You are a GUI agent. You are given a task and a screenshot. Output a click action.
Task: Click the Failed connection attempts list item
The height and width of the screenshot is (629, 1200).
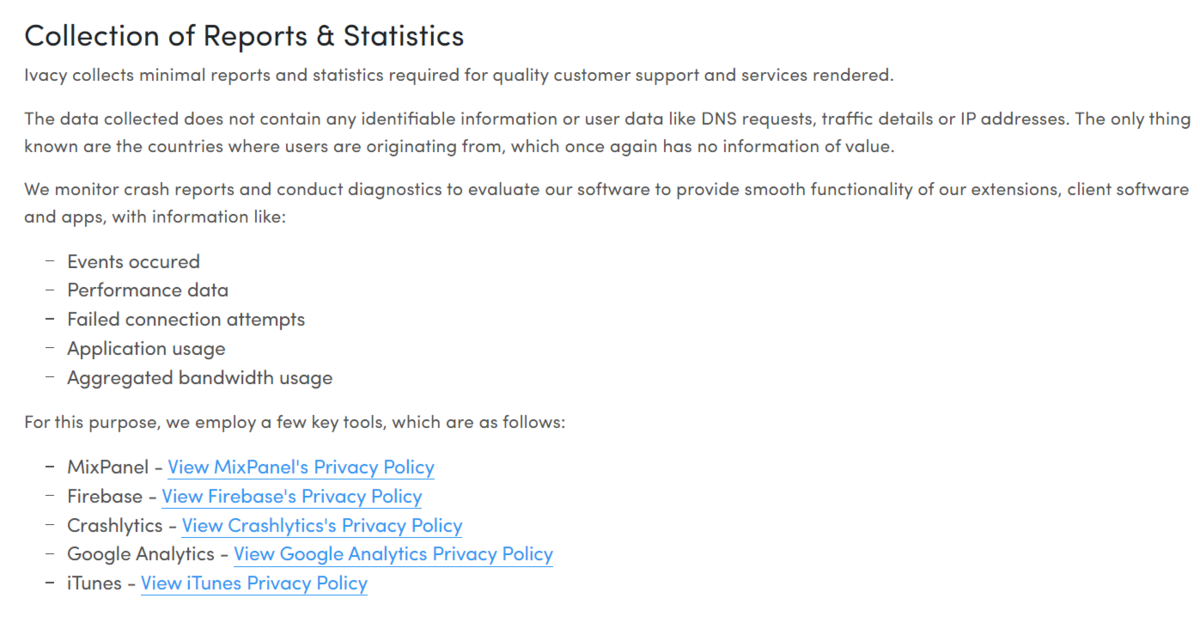(186, 320)
